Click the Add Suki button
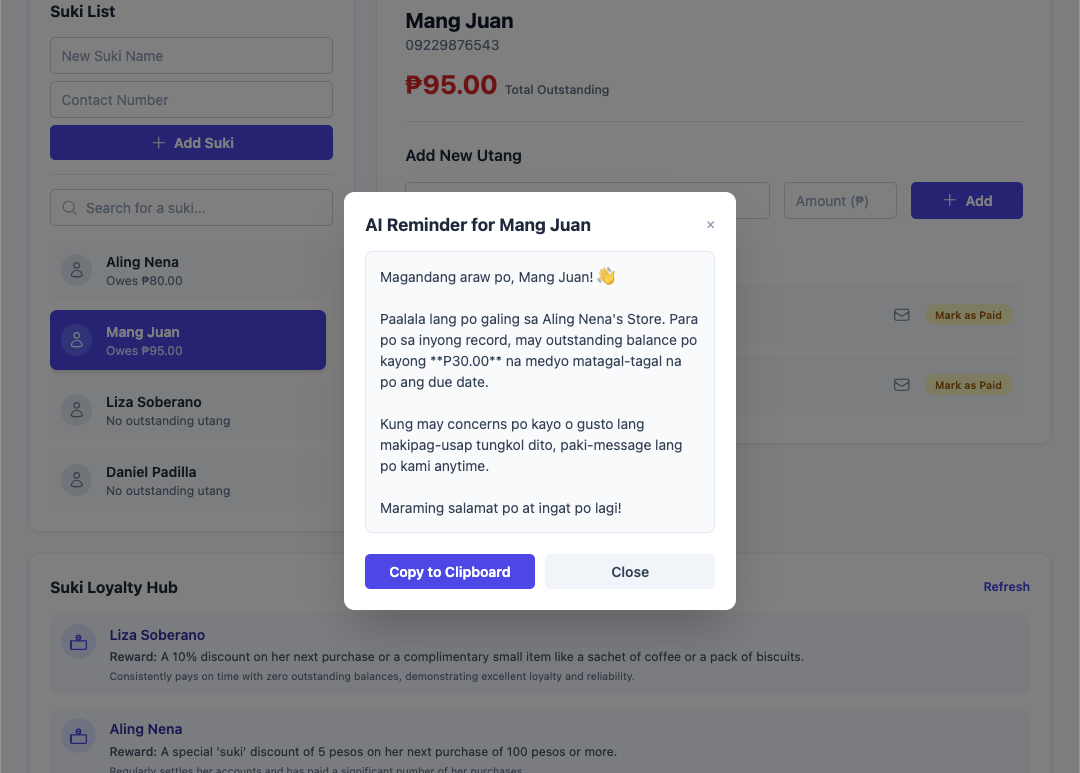This screenshot has width=1080, height=773. click(191, 143)
